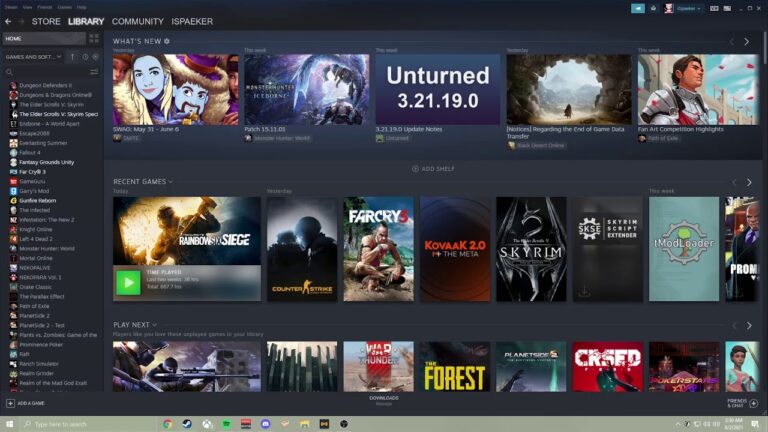Open the tModLoader game cover
This screenshot has width=768, height=432.
pos(684,249)
